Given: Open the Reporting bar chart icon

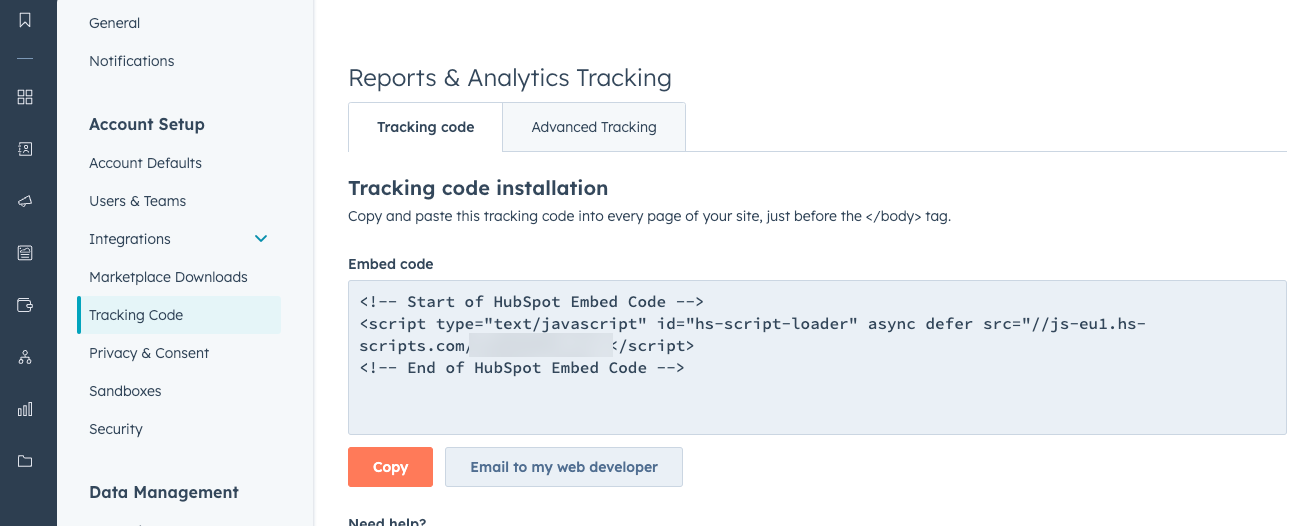Looking at the screenshot, I should click(x=25, y=409).
